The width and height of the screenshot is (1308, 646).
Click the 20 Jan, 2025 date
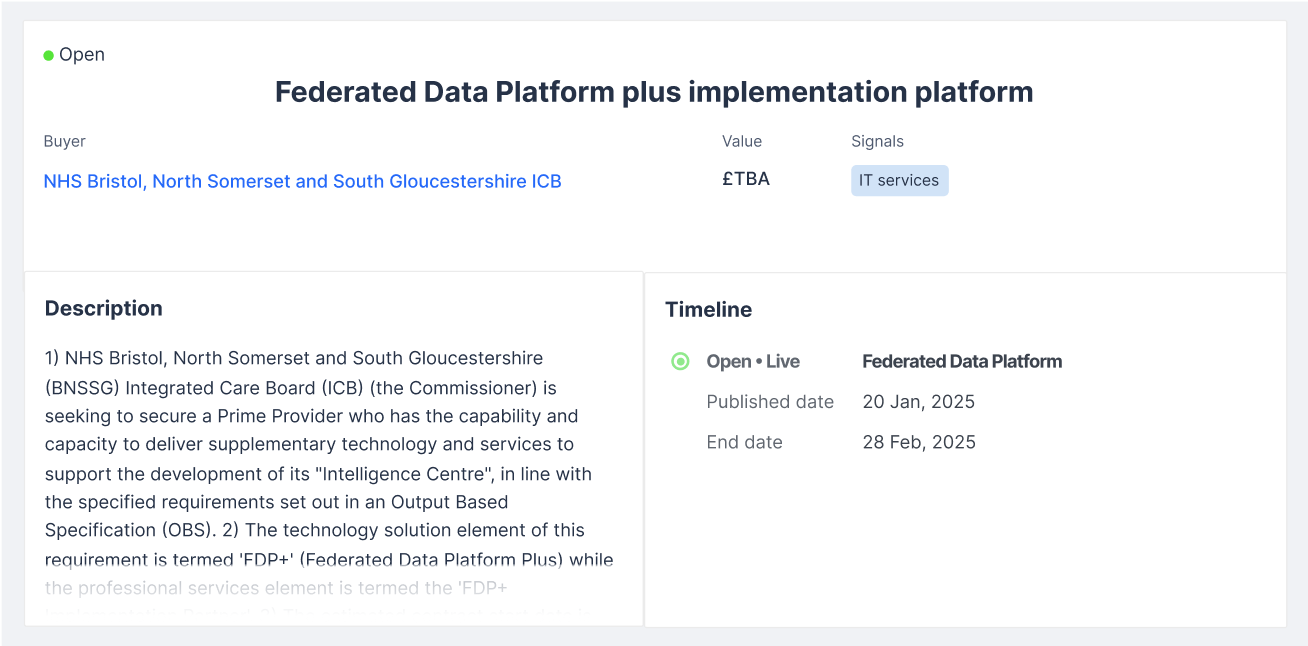[919, 402]
